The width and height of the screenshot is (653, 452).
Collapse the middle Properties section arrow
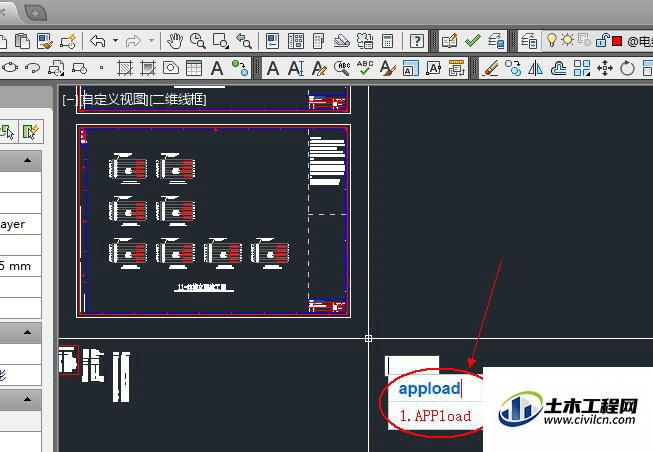pyautogui.click(x=27, y=332)
